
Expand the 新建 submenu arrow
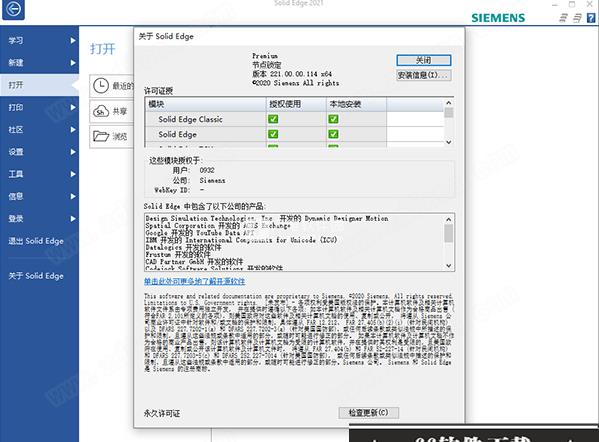tap(73, 63)
